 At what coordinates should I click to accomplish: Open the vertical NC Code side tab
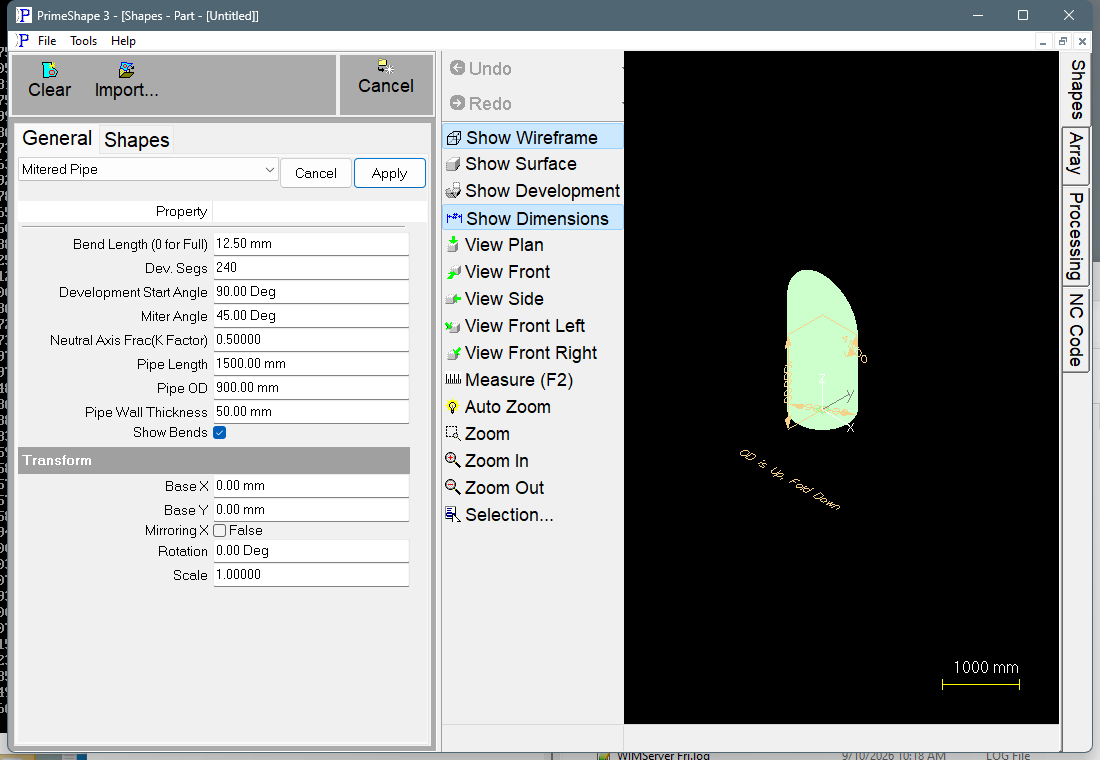pyautogui.click(x=1076, y=330)
